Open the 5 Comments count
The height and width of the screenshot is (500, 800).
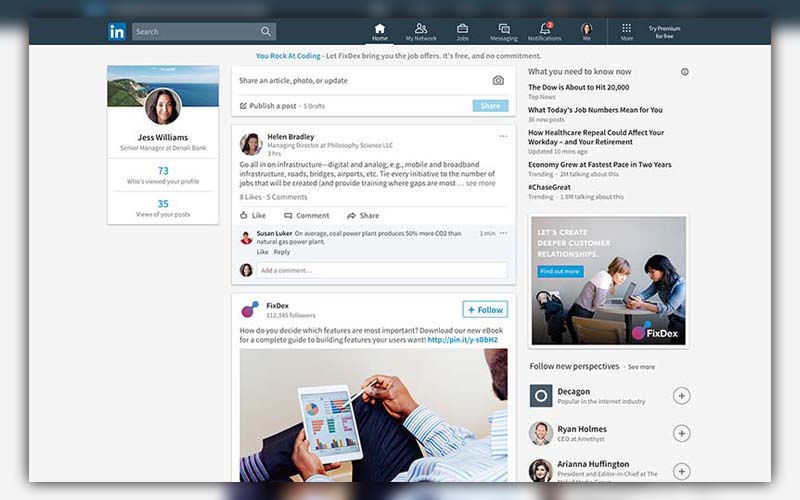pyautogui.click(x=287, y=197)
